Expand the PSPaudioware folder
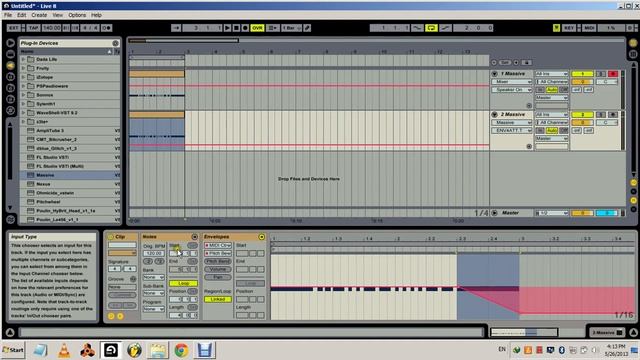 coord(23,86)
